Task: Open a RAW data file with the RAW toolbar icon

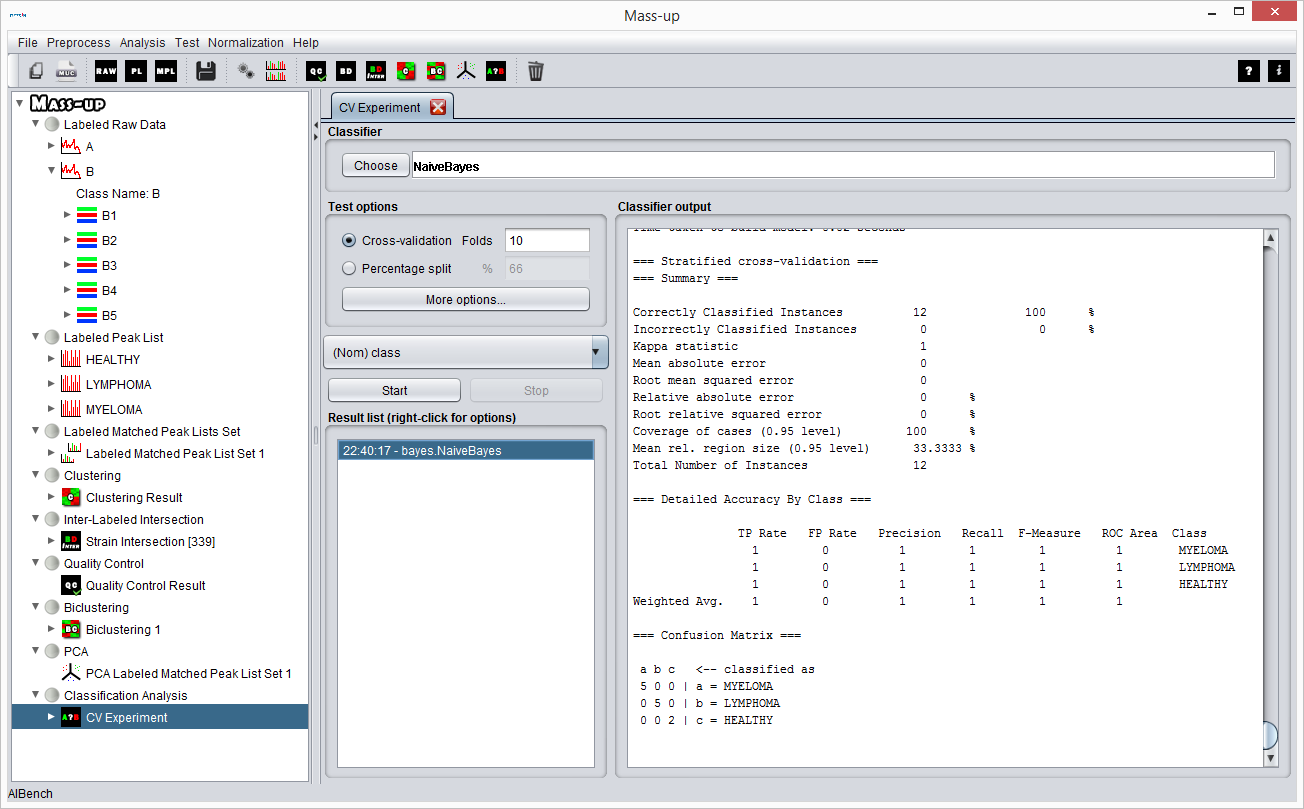Action: click(105, 70)
